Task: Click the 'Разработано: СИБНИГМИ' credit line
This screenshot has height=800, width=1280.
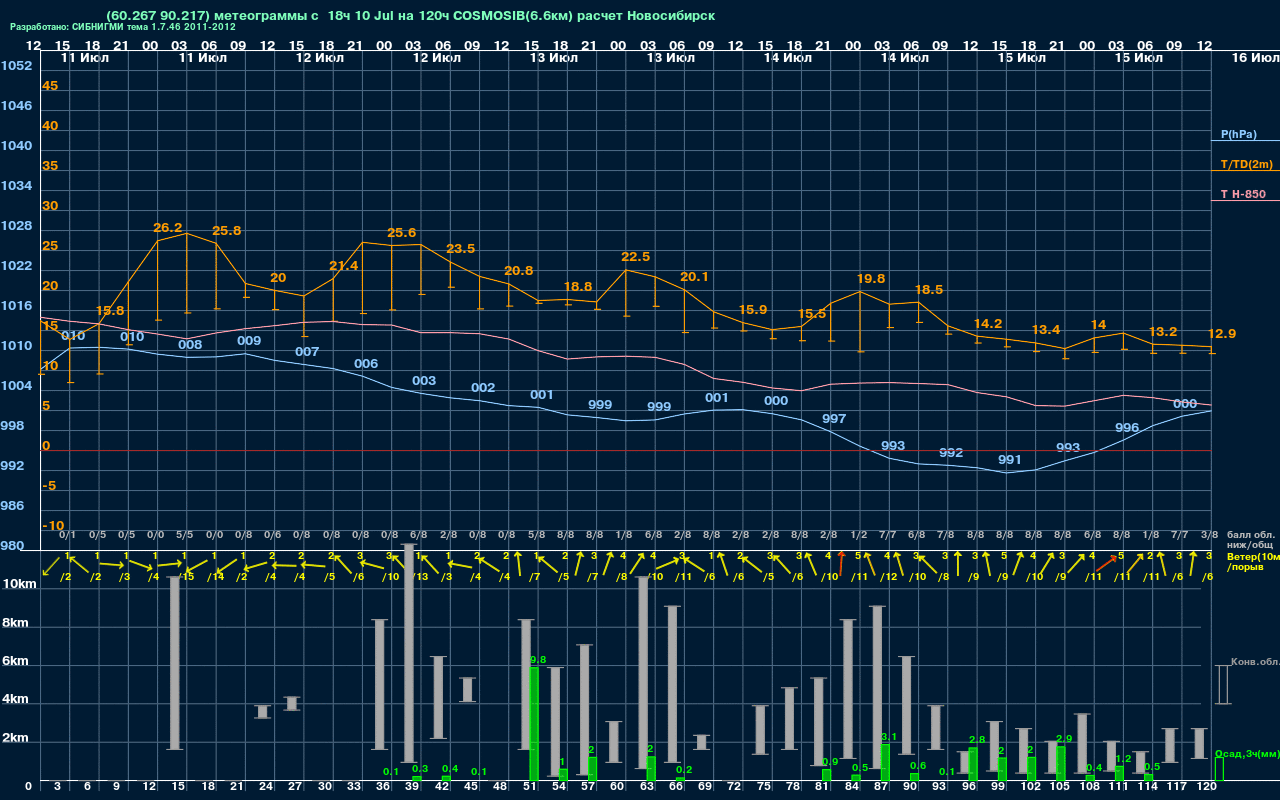Action: (123, 27)
